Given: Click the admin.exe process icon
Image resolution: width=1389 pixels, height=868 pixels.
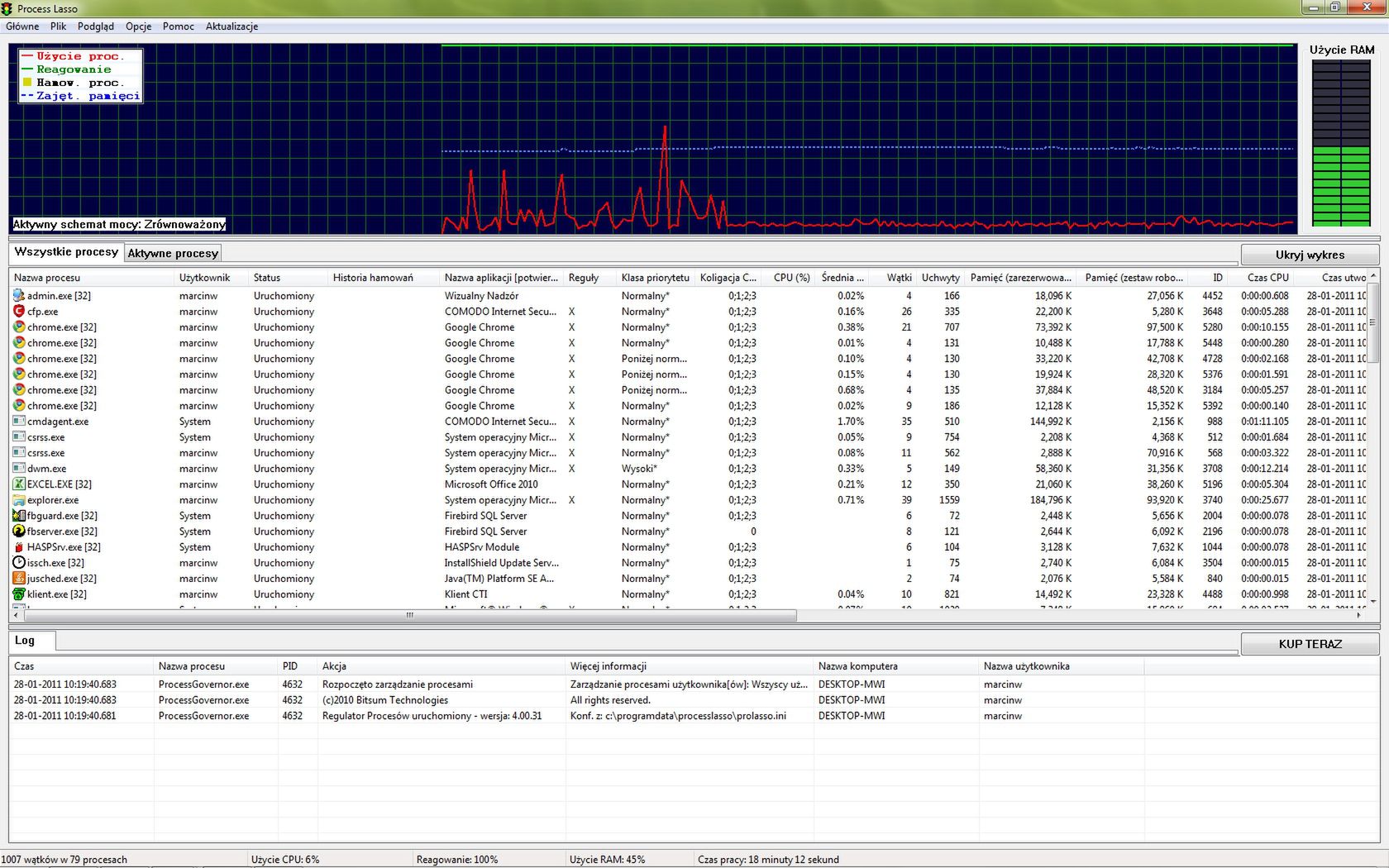Looking at the screenshot, I should (19, 295).
